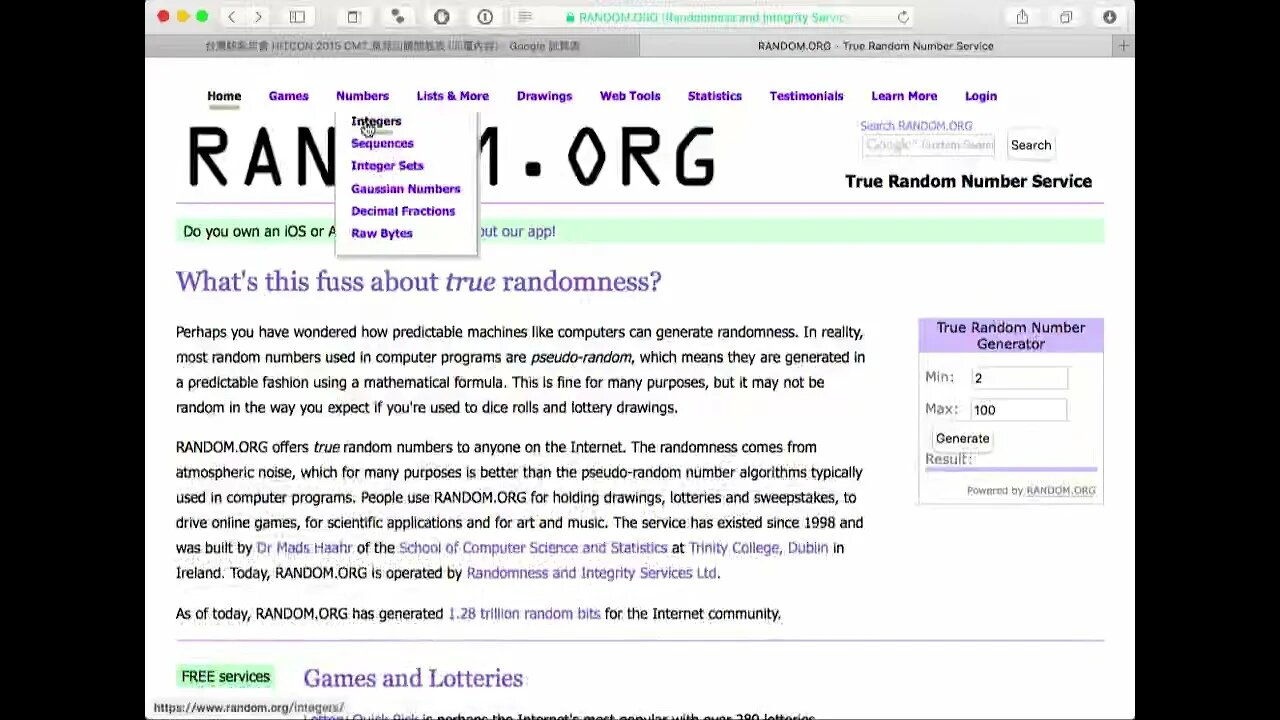Choose Integers from the Numbers dropdown
The width and height of the screenshot is (1280, 720).
click(376, 121)
